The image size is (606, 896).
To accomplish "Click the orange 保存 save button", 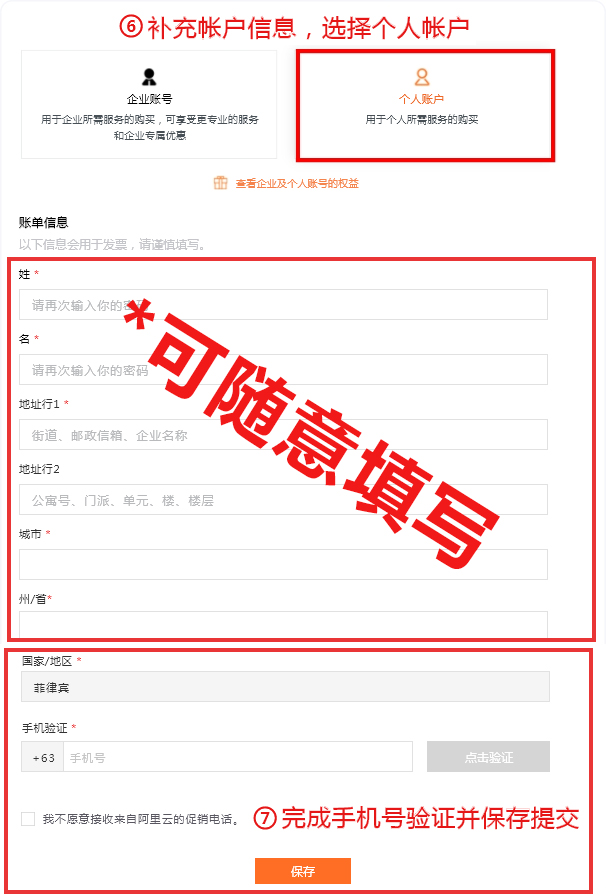I will point(303,871).
